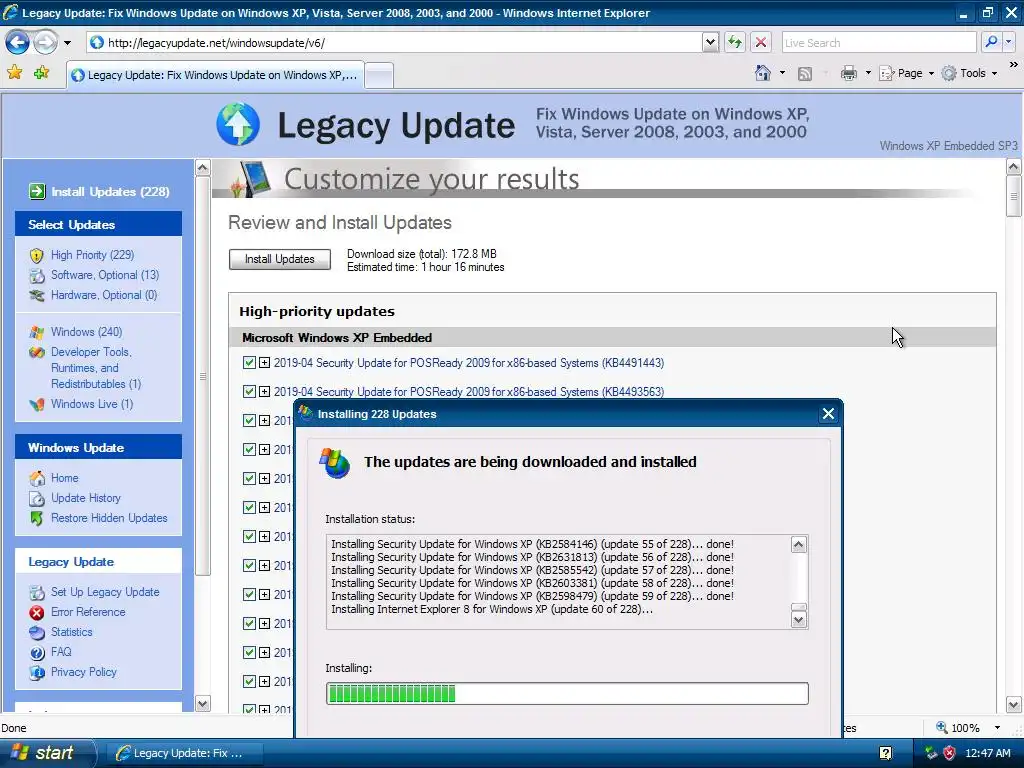This screenshot has width=1024, height=768.
Task: Click the URL address bar field
Action: click(x=394, y=42)
